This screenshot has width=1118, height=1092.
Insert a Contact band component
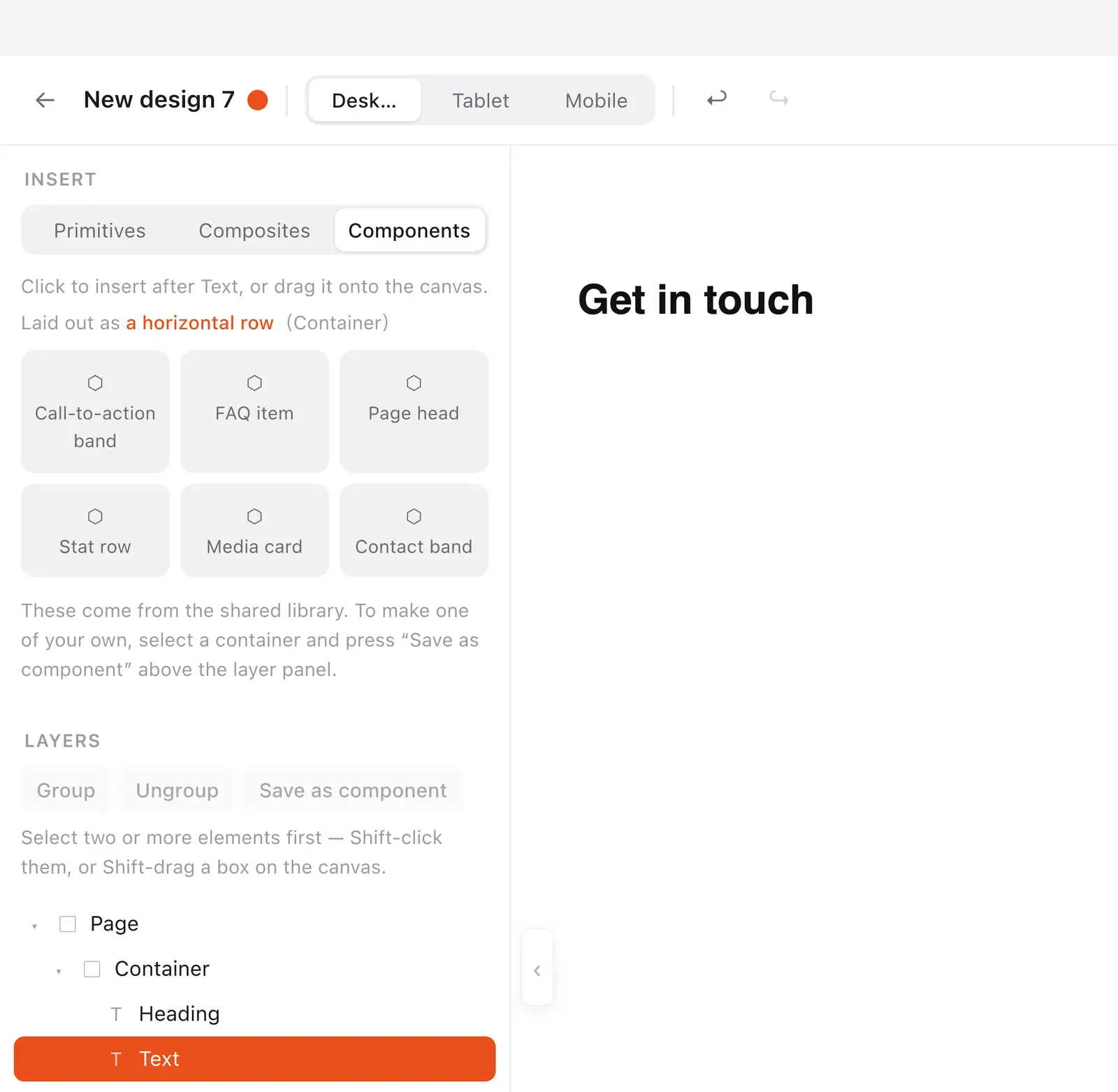pyautogui.click(x=414, y=530)
